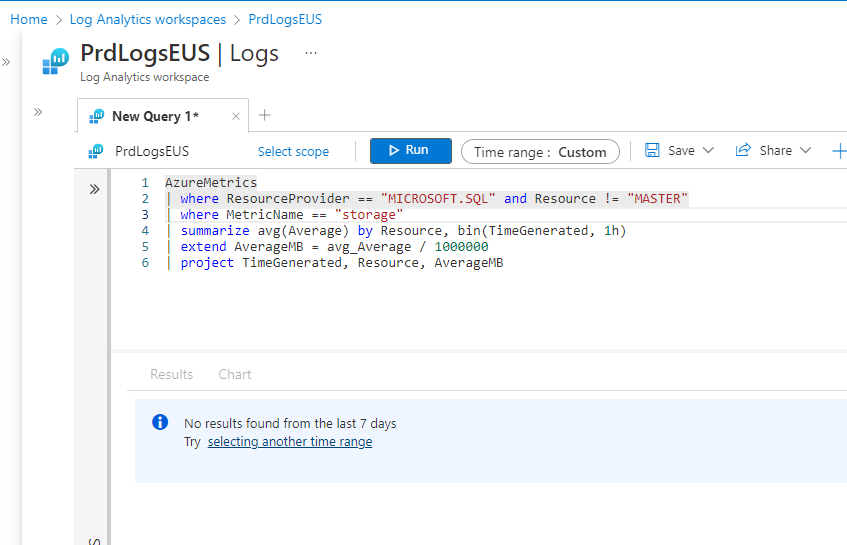The width and height of the screenshot is (847, 545).
Task: Open Log Analytics workspaces breadcrumb
Action: (x=147, y=19)
